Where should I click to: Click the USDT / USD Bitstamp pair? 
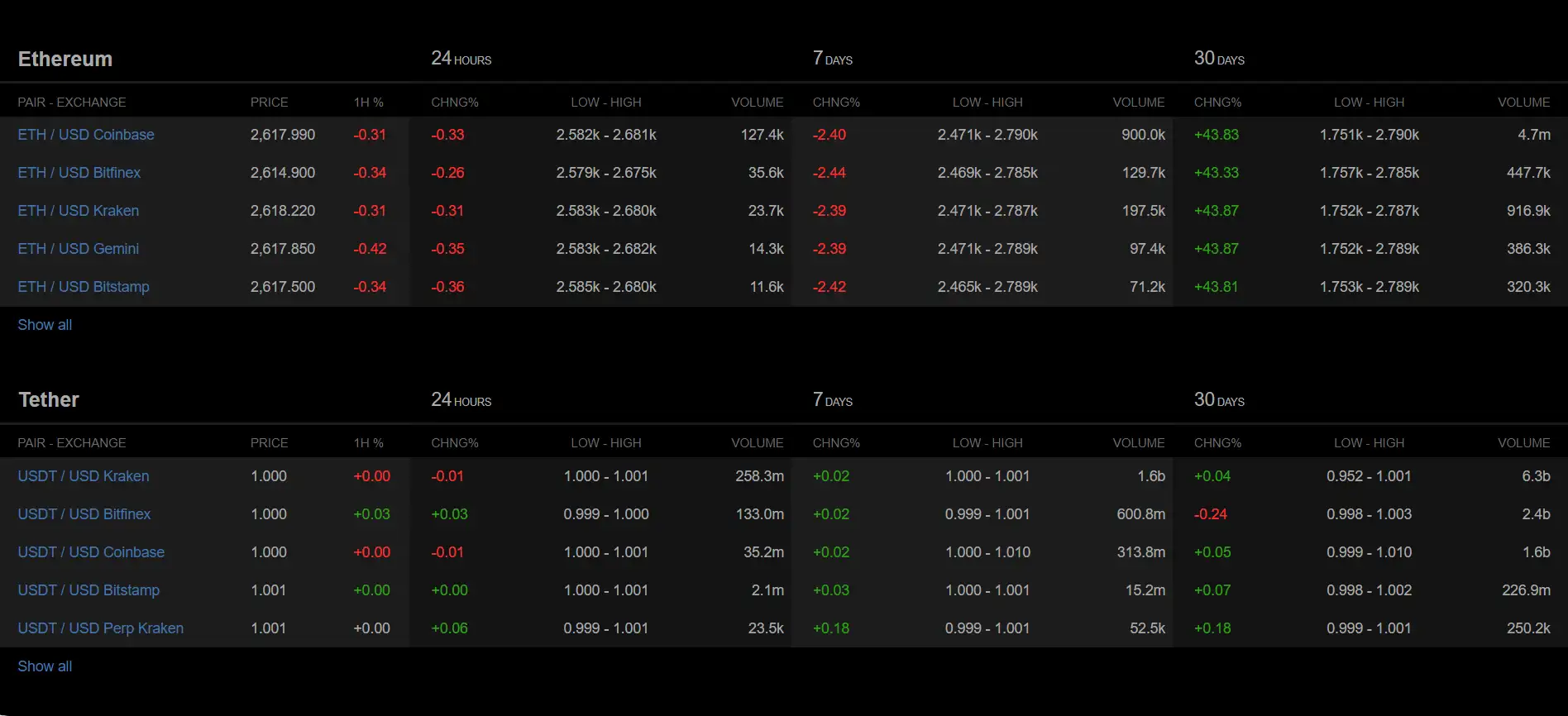pyautogui.click(x=88, y=590)
